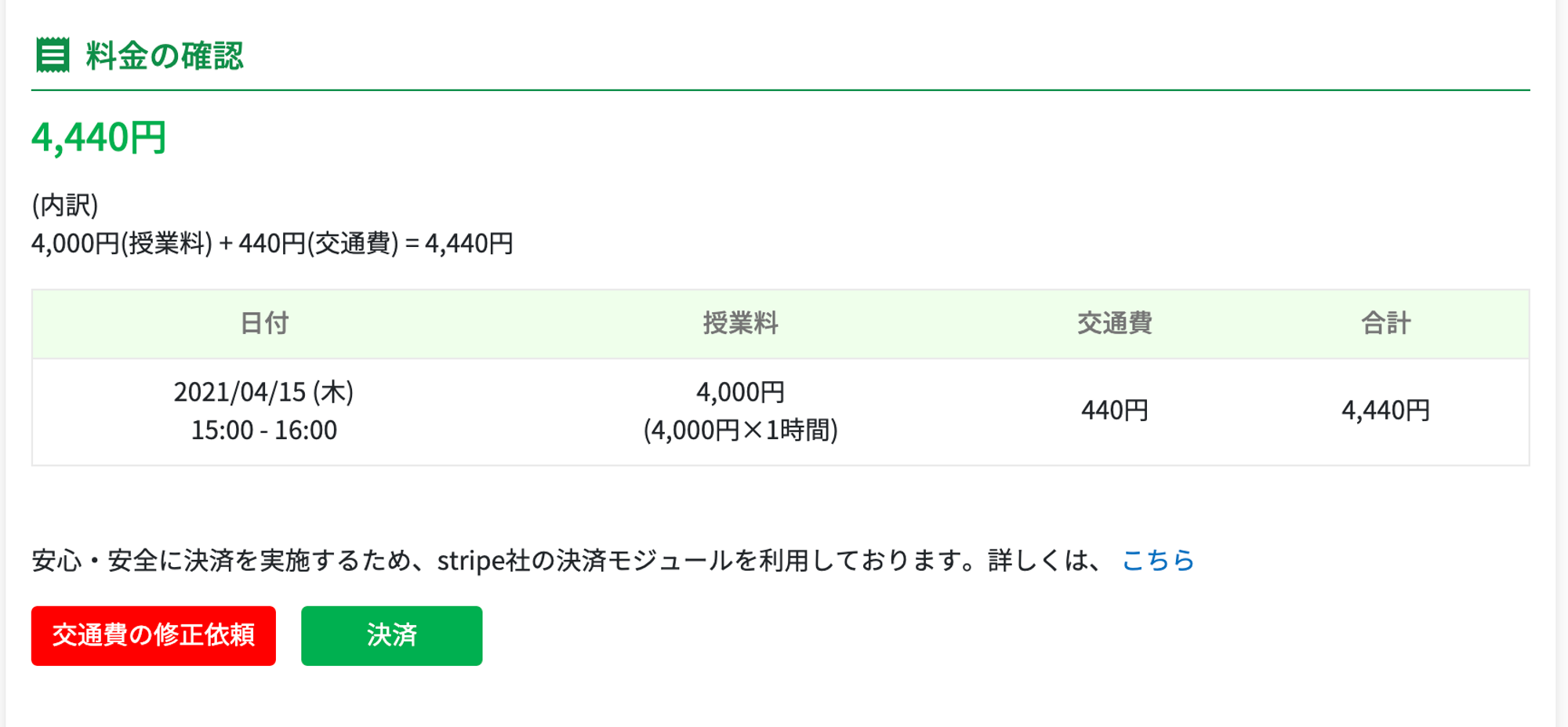
Task: Click the breakdown formula line with 授業料
Action: (x=272, y=243)
